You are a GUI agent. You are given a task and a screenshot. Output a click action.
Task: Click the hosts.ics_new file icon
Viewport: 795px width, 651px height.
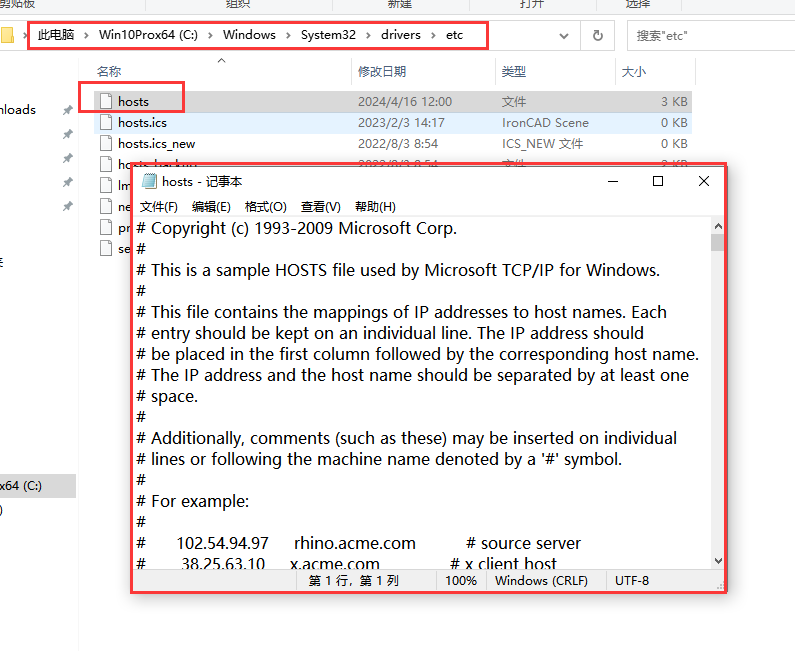coord(106,144)
